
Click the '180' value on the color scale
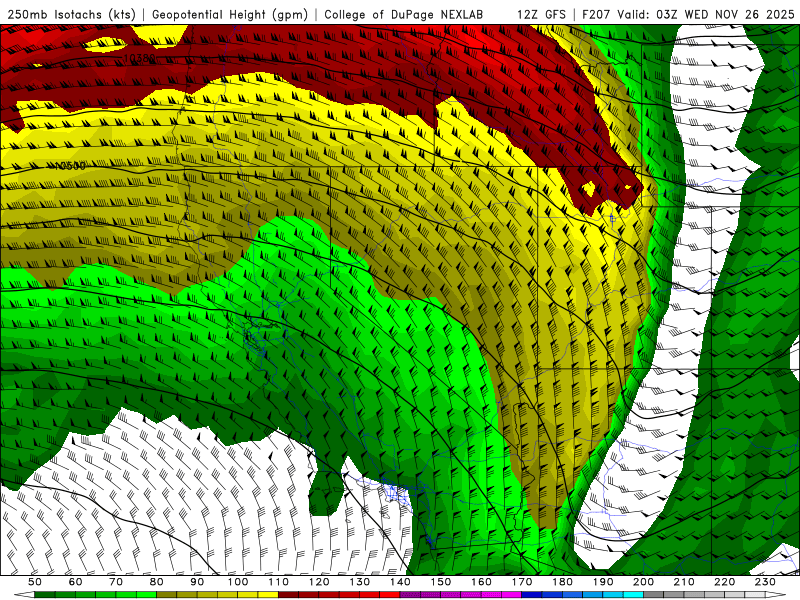562,582
